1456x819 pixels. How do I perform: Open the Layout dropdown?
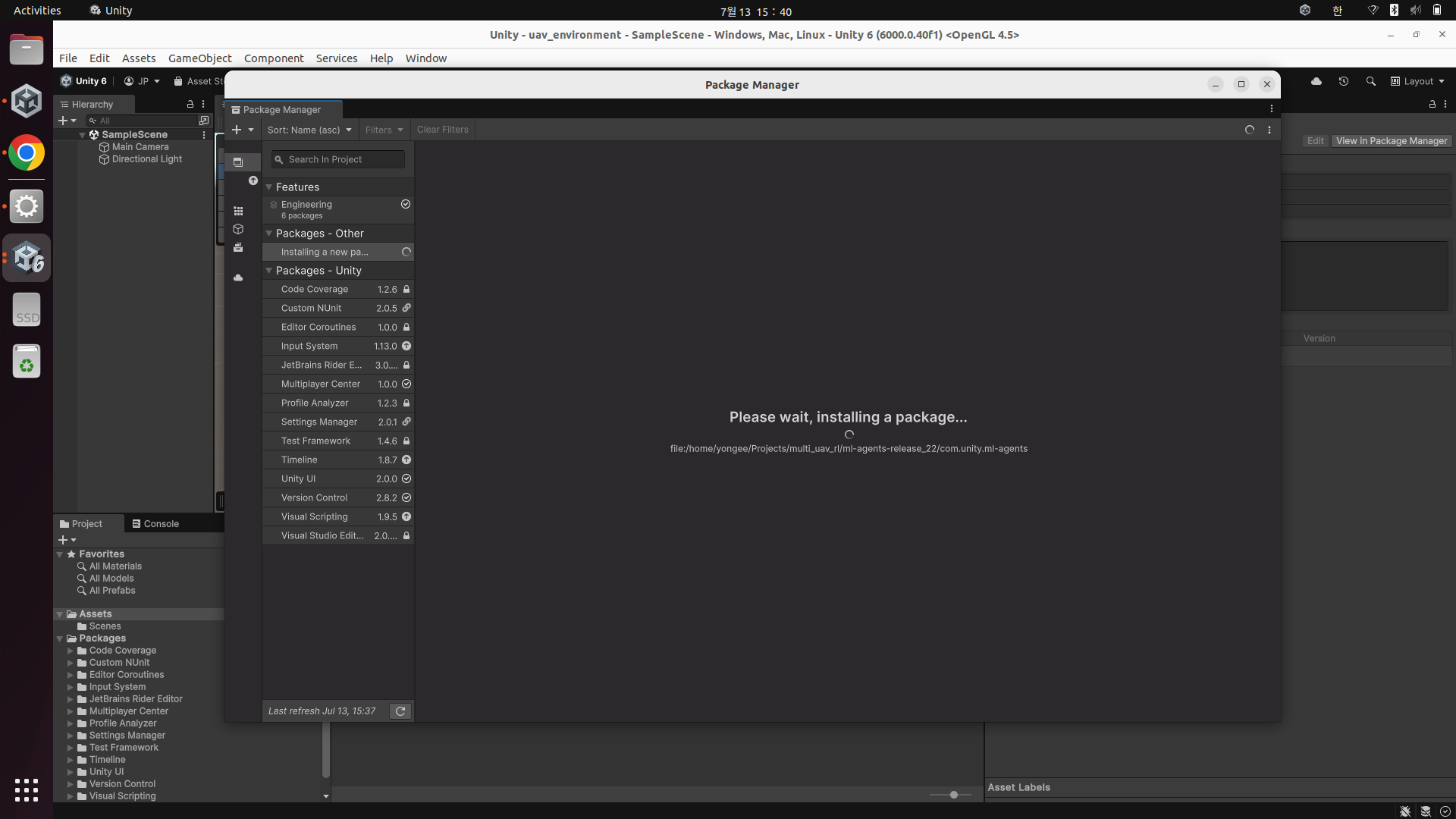[x=1417, y=81]
